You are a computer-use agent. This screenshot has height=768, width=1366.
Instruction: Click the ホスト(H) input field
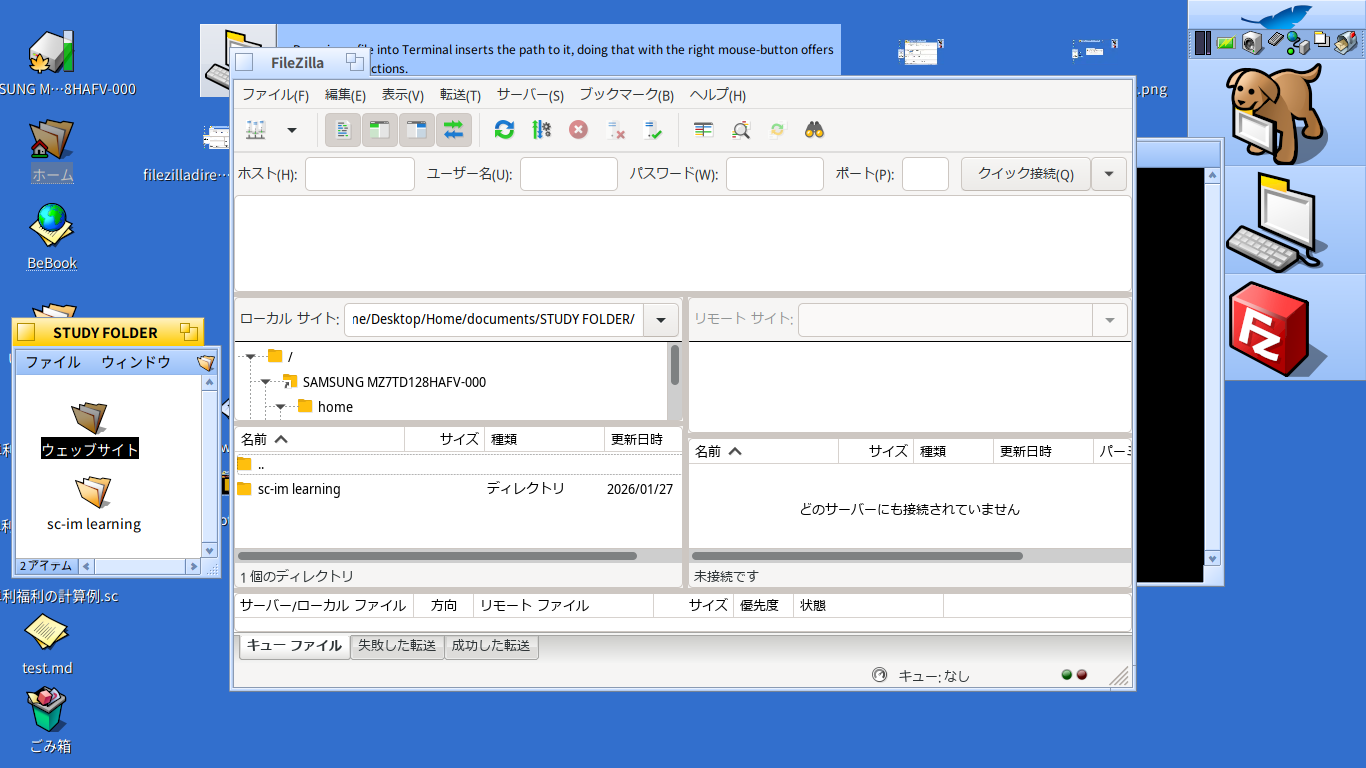tap(359, 174)
